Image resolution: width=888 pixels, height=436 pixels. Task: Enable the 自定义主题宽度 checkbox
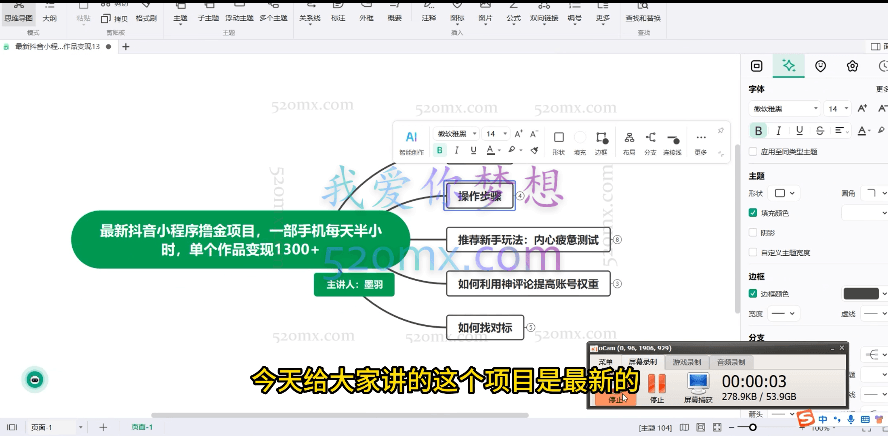753,253
